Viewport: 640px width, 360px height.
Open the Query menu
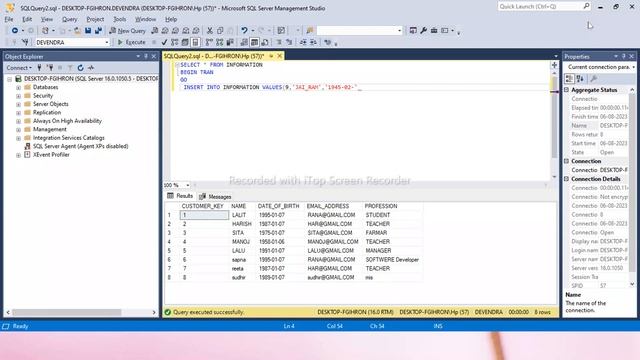click(x=69, y=19)
